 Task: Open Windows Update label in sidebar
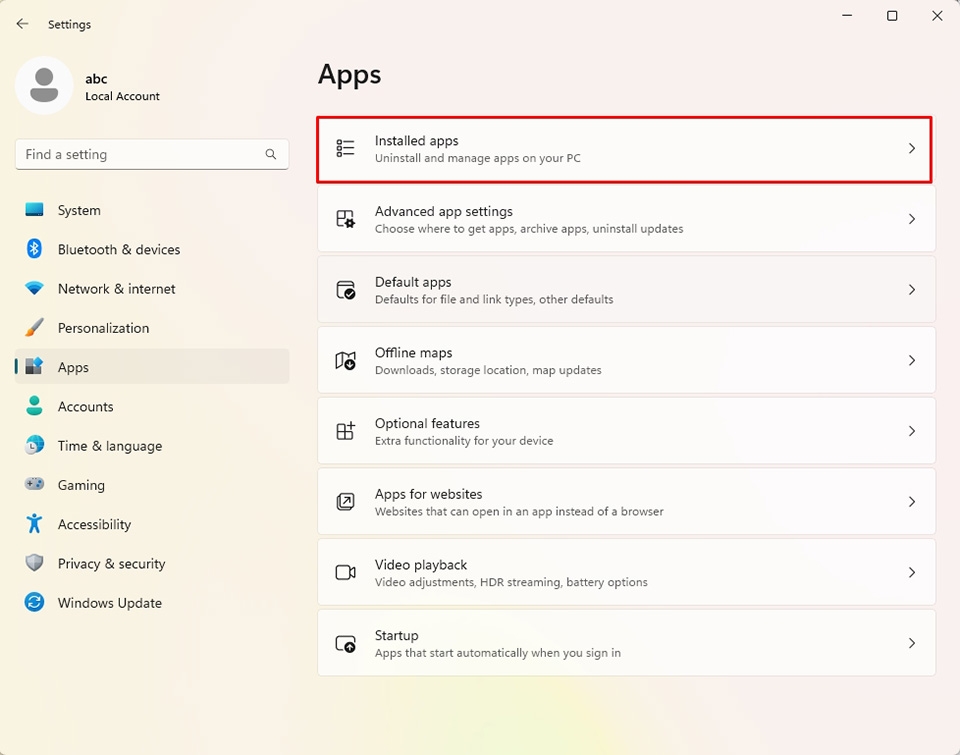(x=110, y=603)
